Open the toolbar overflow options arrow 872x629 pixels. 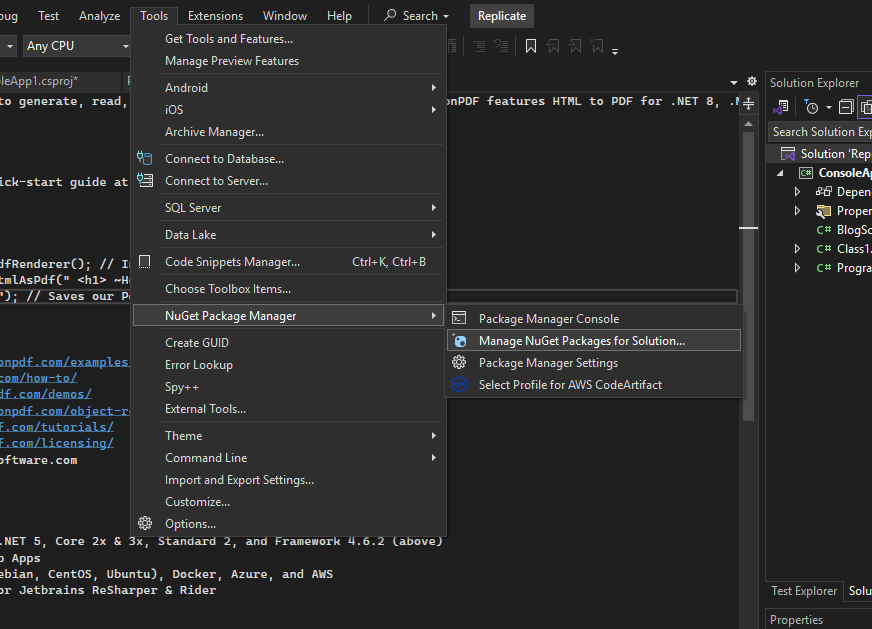point(615,52)
